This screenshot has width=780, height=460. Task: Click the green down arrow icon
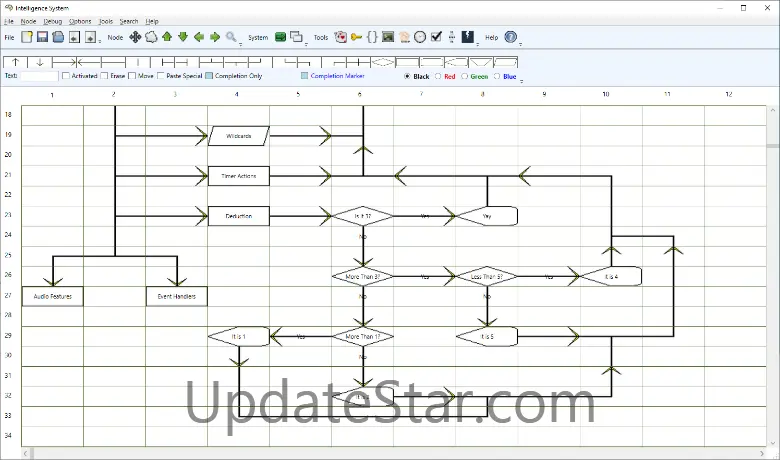pyautogui.click(x=183, y=37)
